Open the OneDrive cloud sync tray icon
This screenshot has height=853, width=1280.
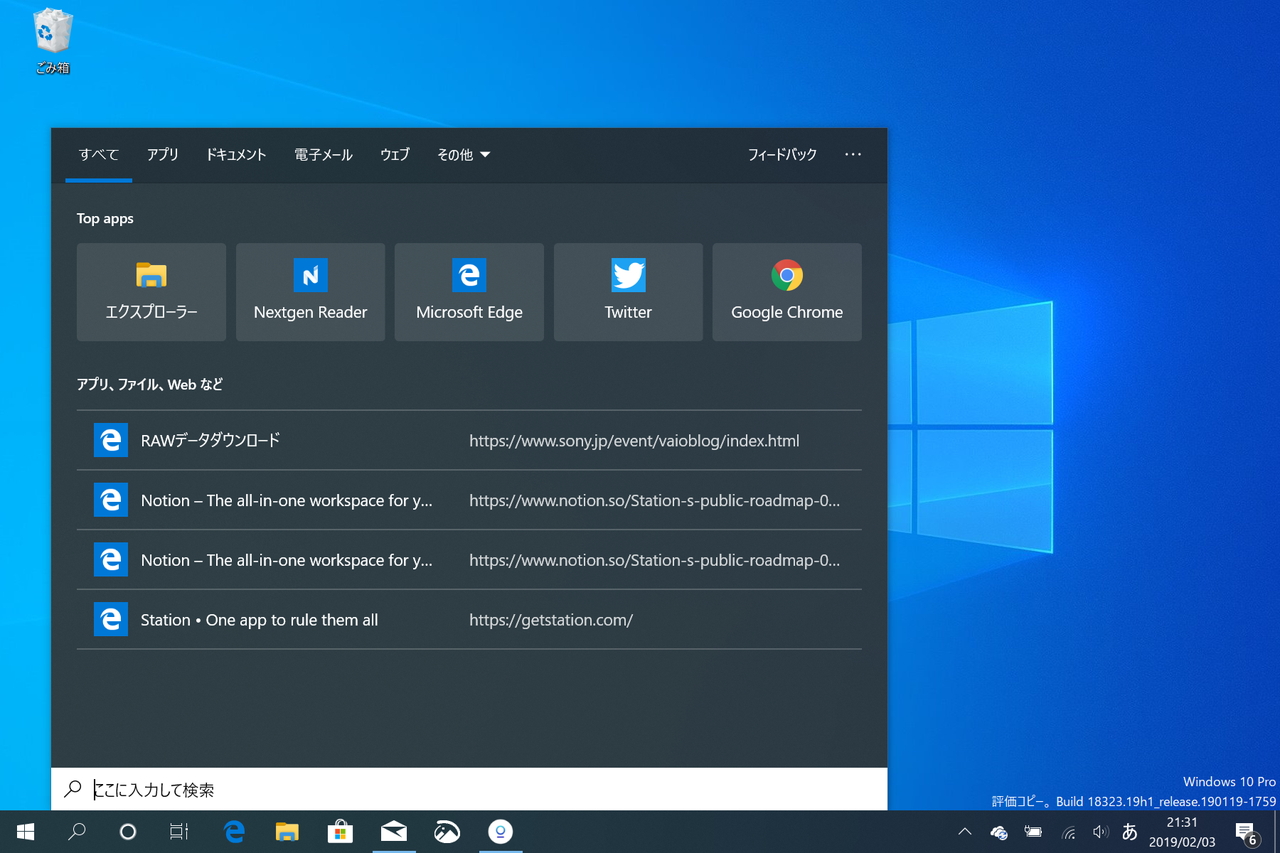pos(999,832)
